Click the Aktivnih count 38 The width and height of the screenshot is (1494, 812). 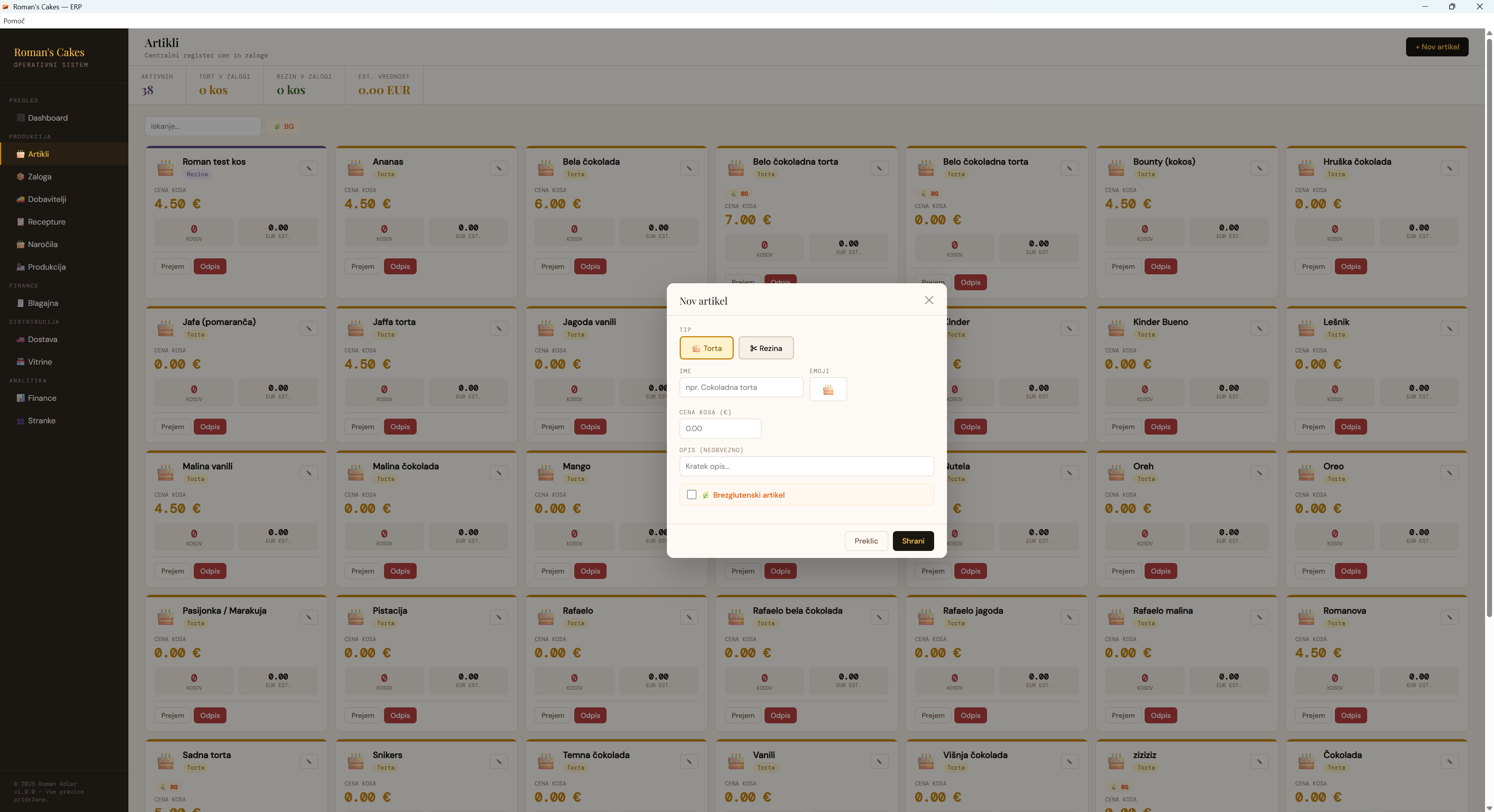coord(147,90)
